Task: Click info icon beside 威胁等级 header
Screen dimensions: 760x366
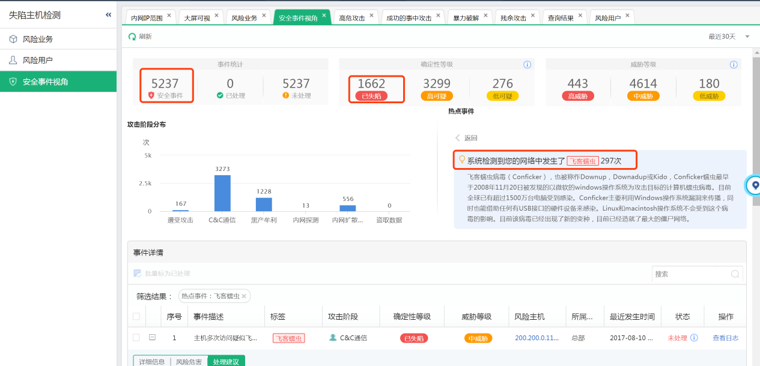Action: tap(734, 64)
